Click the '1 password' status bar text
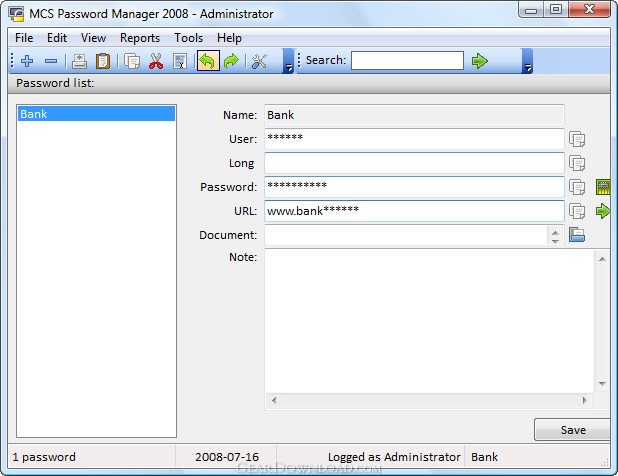618x476 pixels. tap(44, 457)
